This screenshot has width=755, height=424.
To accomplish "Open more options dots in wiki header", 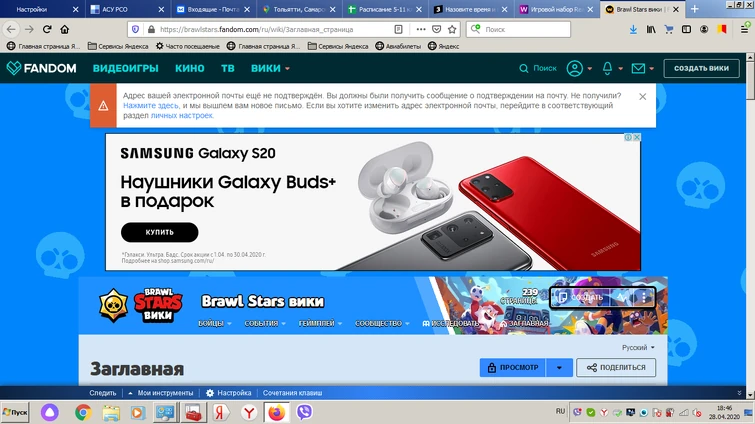I will (x=644, y=297).
